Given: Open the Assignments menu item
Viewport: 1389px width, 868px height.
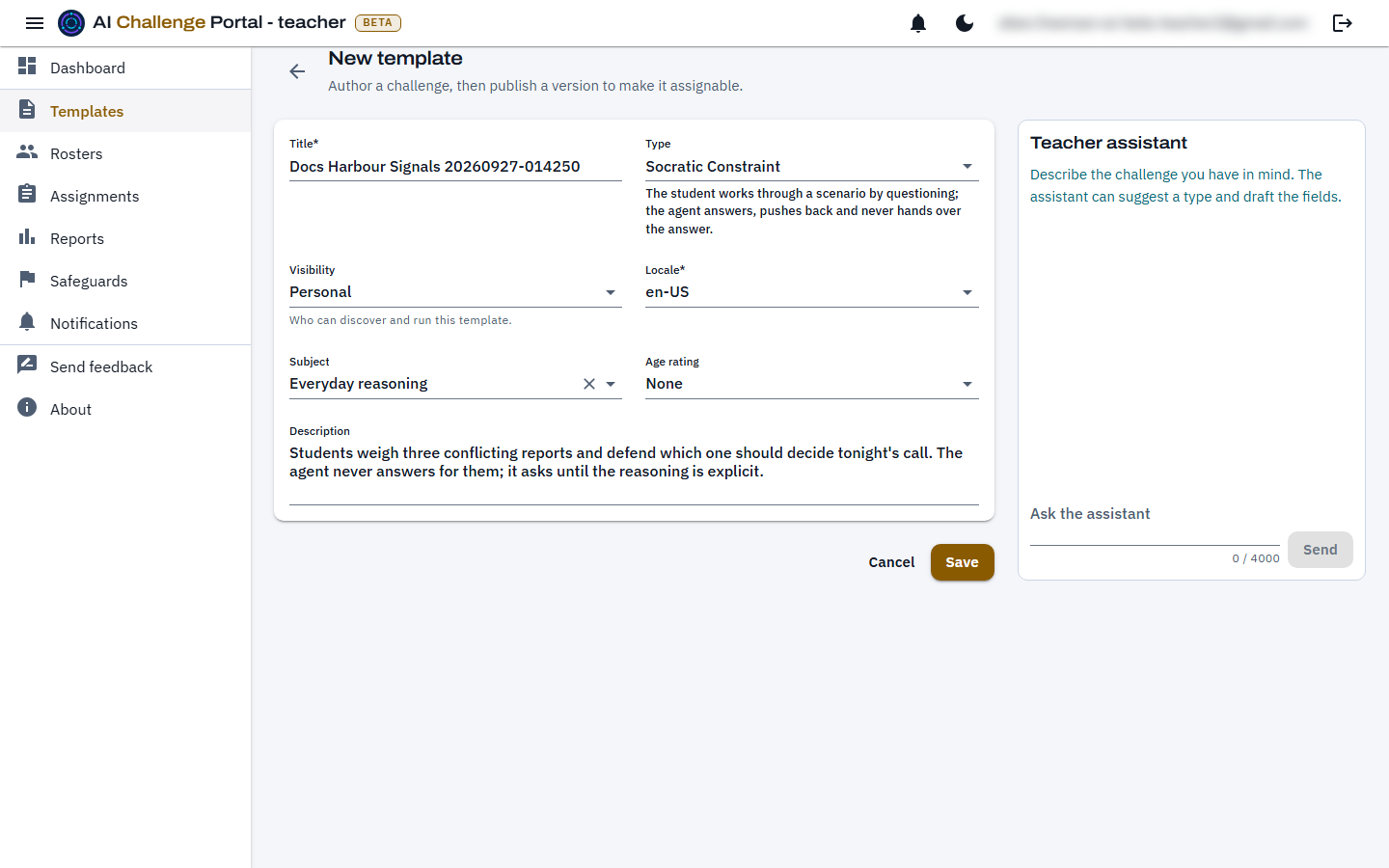Looking at the screenshot, I should (x=125, y=196).
